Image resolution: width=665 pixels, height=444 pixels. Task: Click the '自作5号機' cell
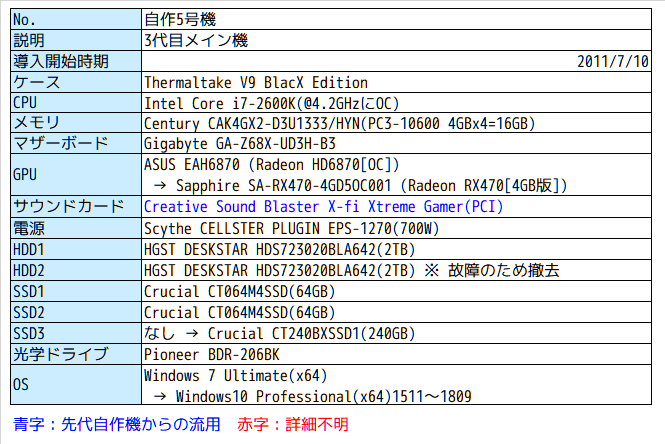coord(396,19)
